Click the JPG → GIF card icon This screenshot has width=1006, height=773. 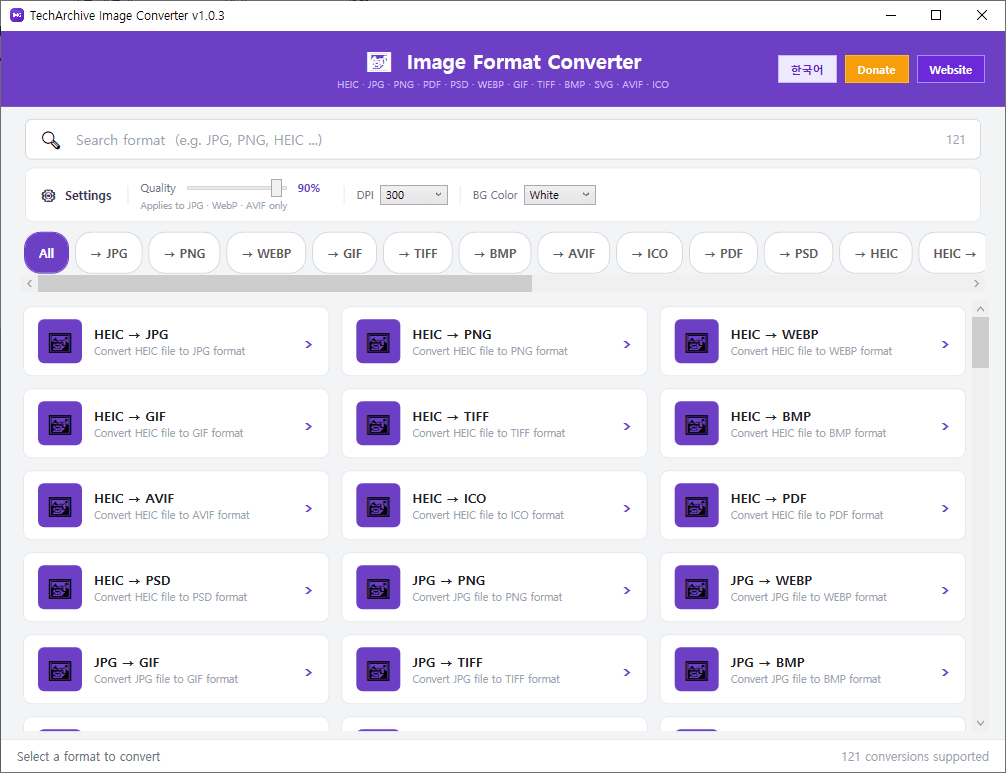pos(59,670)
